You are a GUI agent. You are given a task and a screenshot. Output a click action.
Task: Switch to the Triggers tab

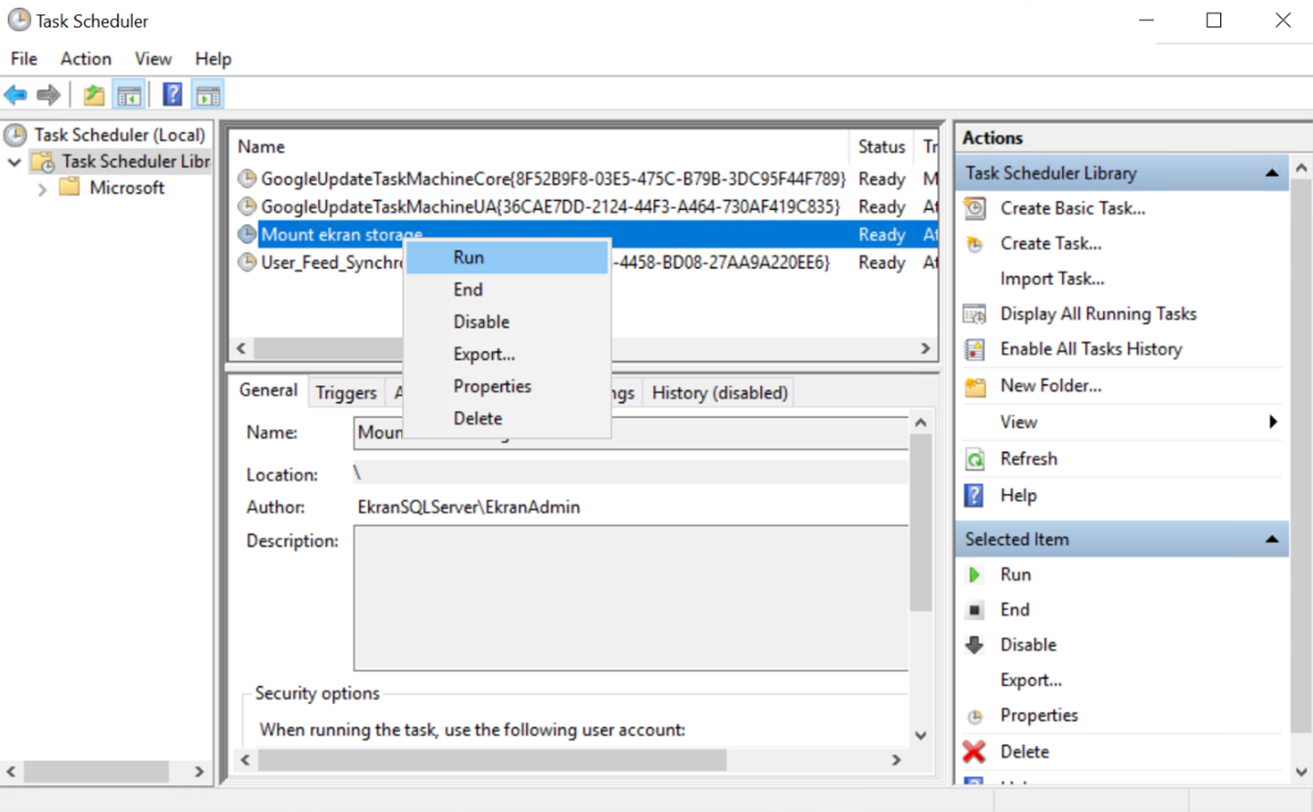(x=346, y=392)
